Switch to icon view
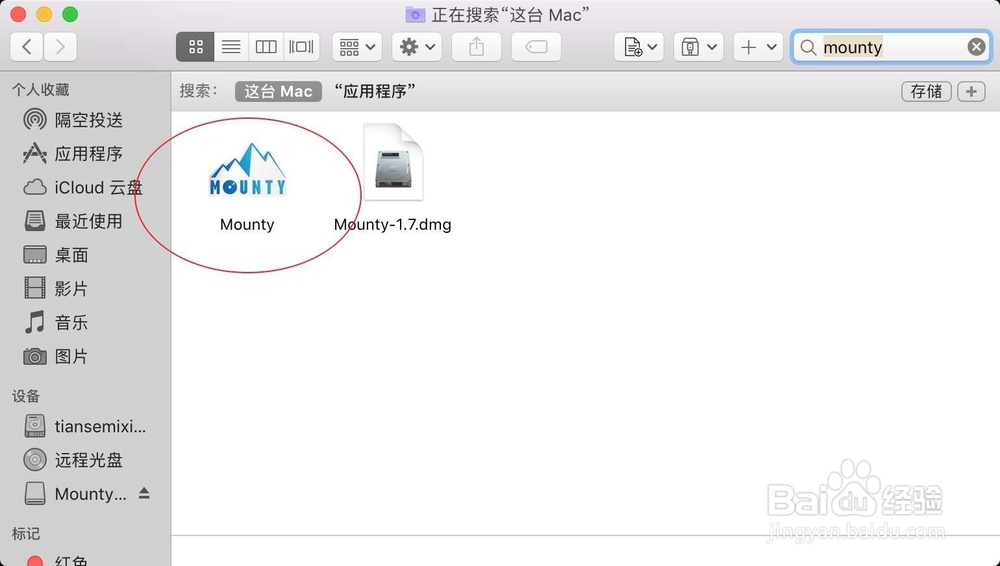The width and height of the screenshot is (1000, 566). click(x=195, y=47)
